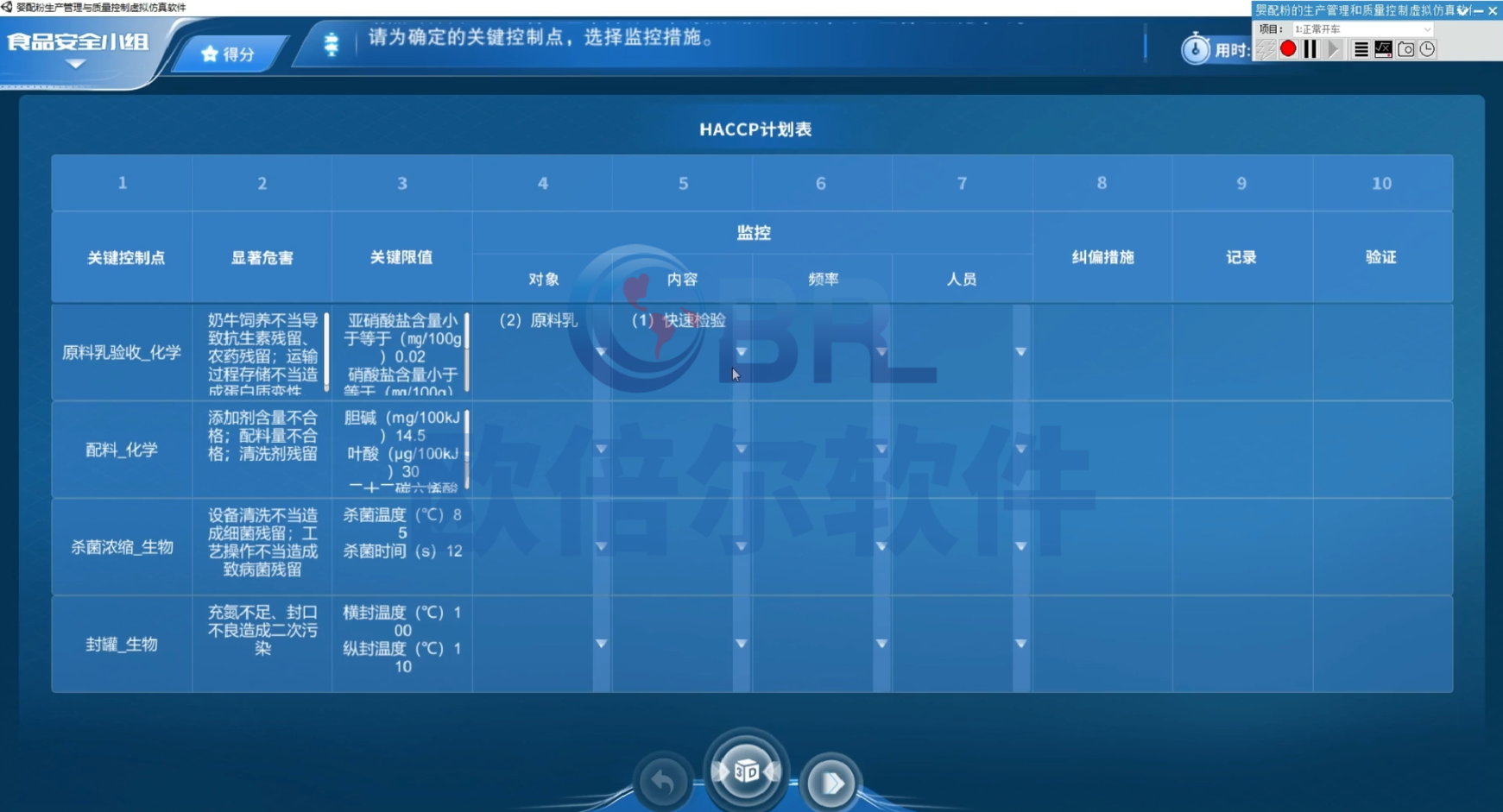
Task: Expand the 食品安全小组 menu
Action: pos(77,64)
